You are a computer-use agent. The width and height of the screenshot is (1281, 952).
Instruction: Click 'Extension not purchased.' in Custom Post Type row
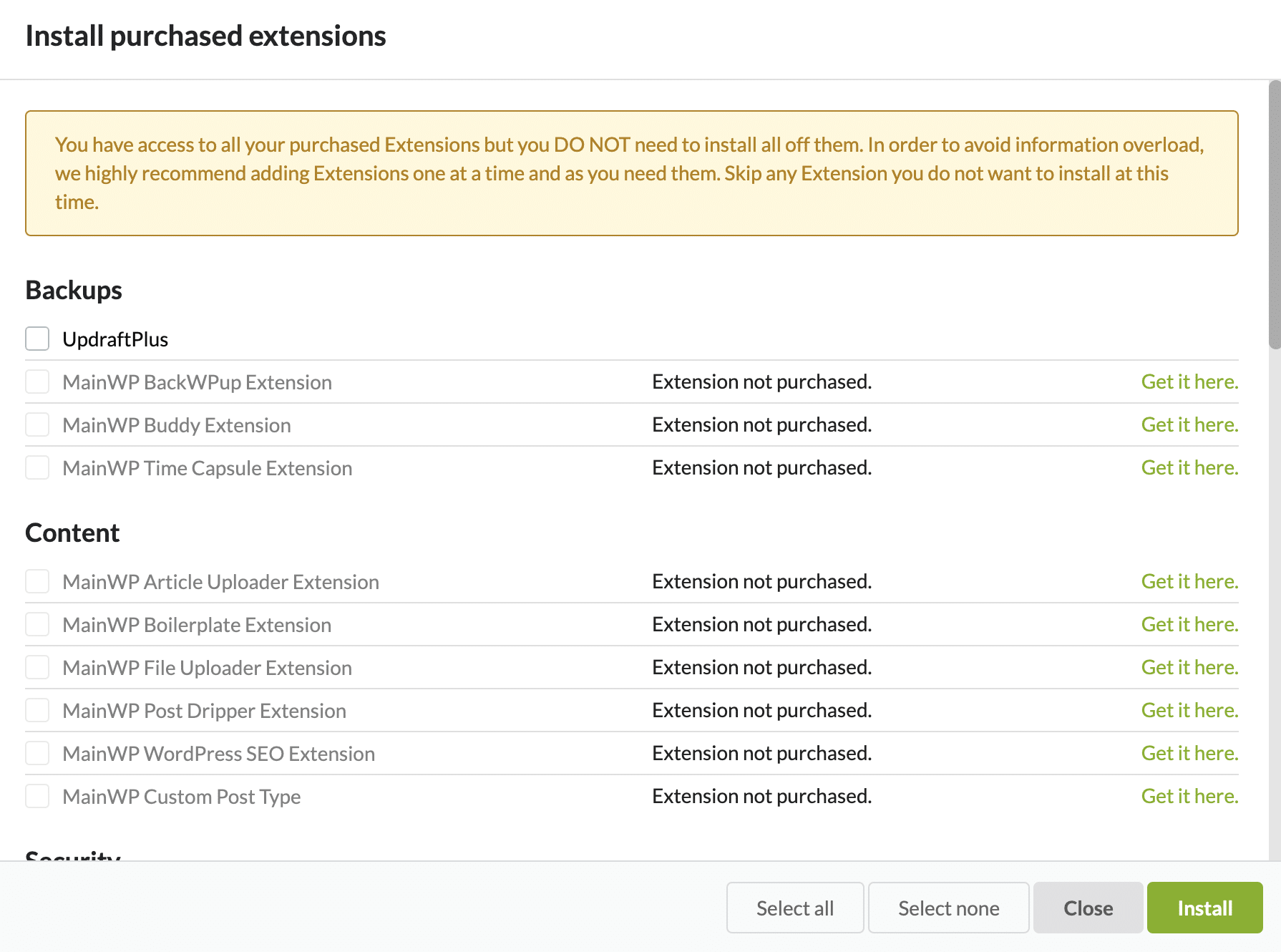761,796
